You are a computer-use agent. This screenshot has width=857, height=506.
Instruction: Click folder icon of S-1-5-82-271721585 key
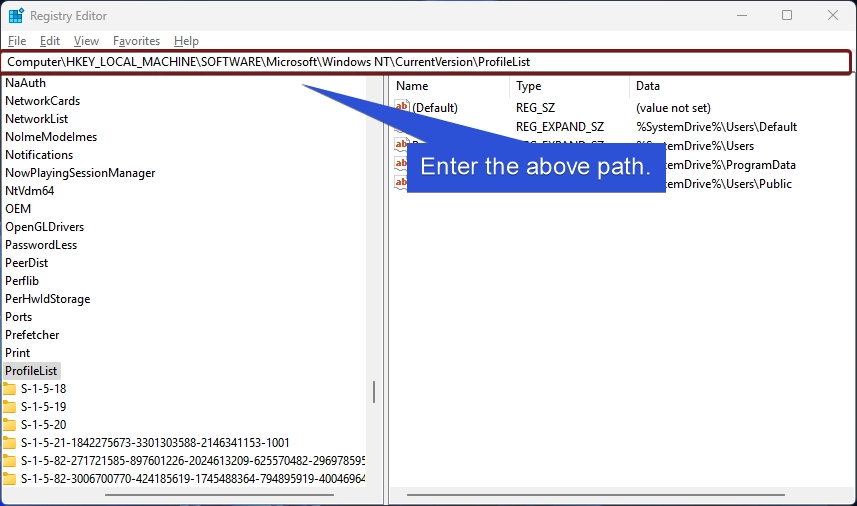[x=9, y=461]
